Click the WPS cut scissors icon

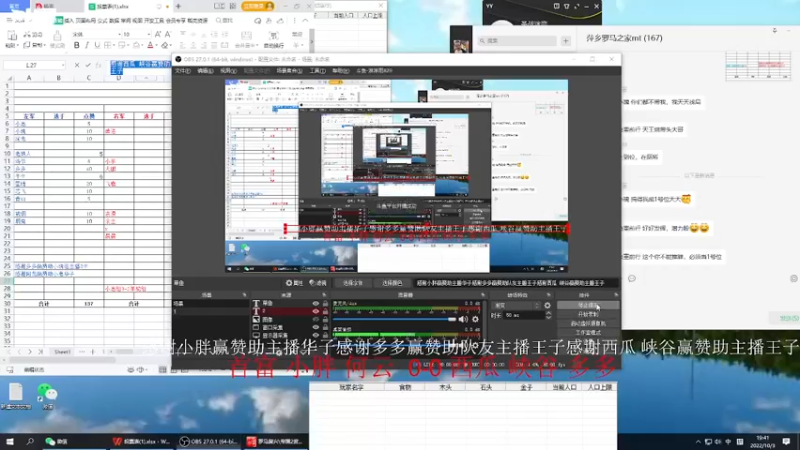point(29,34)
